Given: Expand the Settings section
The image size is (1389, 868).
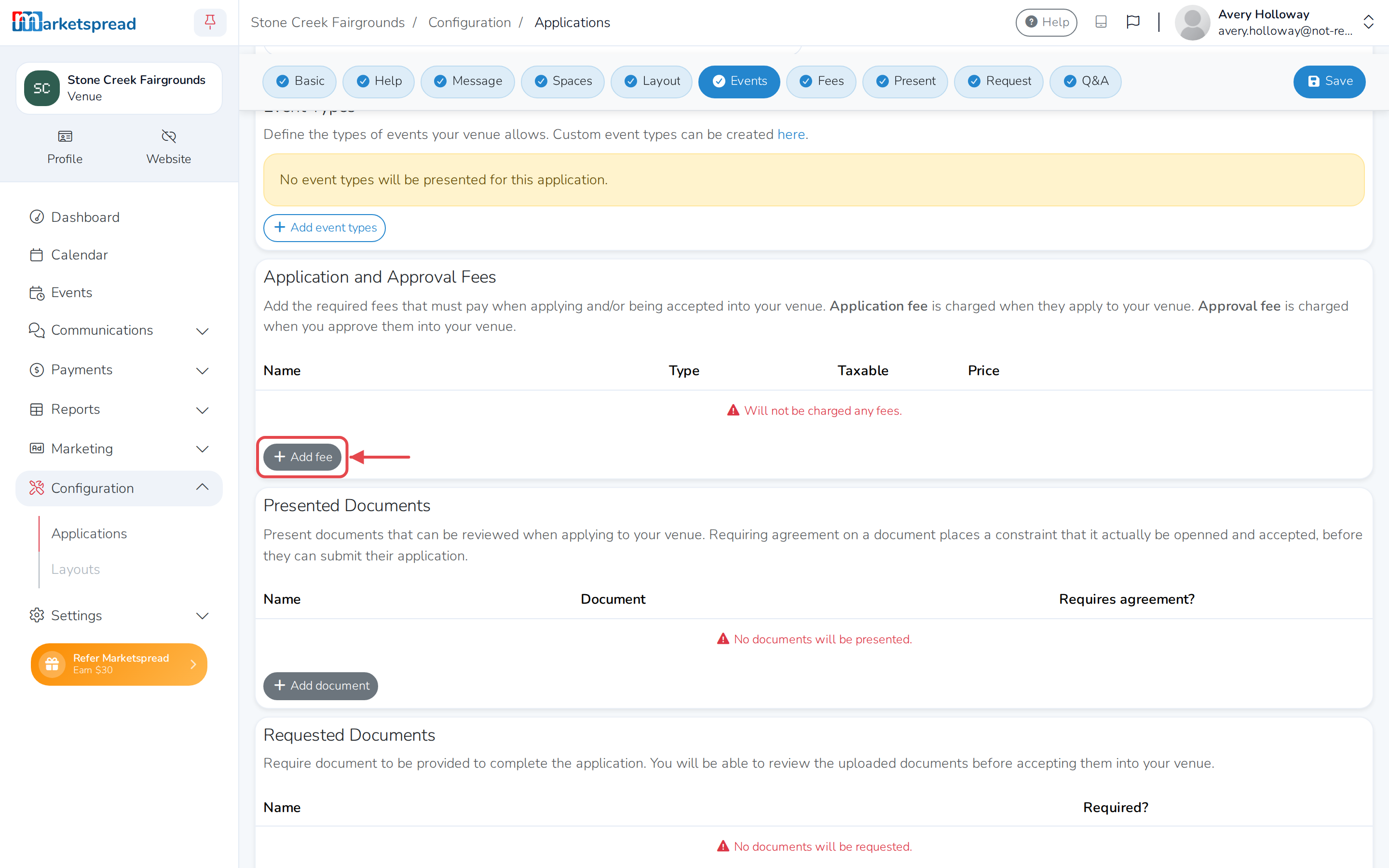Looking at the screenshot, I should tap(119, 615).
